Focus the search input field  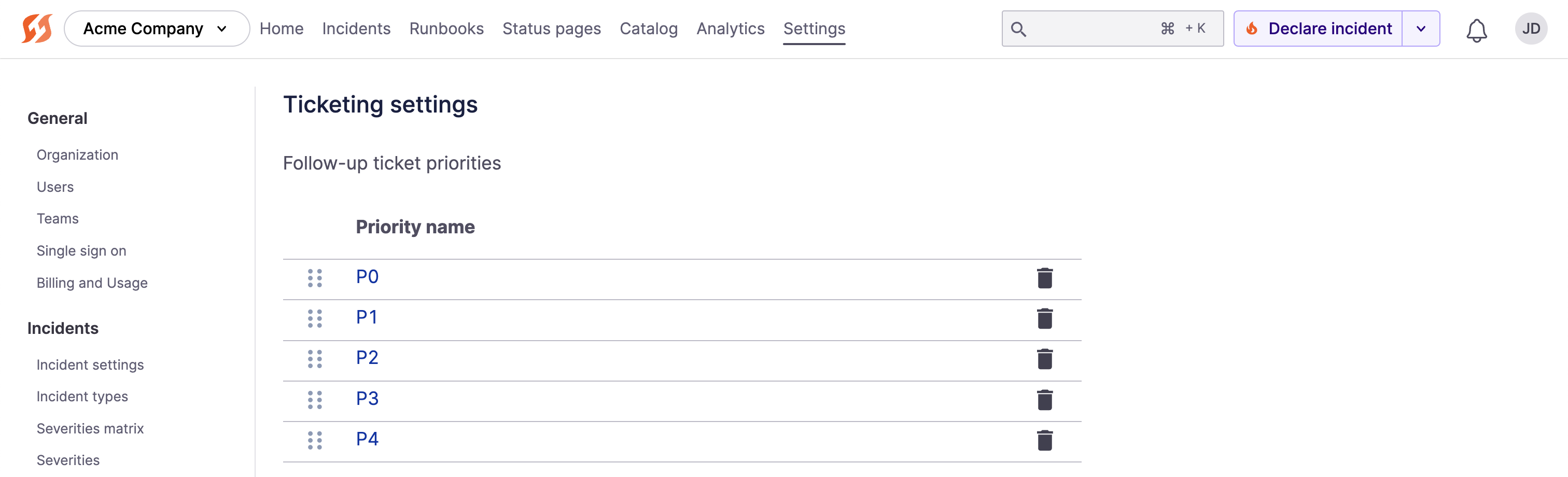click(1093, 29)
